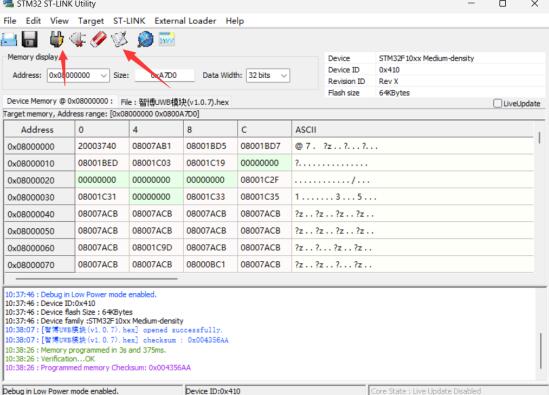Open the Help menu
The width and height of the screenshot is (549, 395).
point(235,21)
